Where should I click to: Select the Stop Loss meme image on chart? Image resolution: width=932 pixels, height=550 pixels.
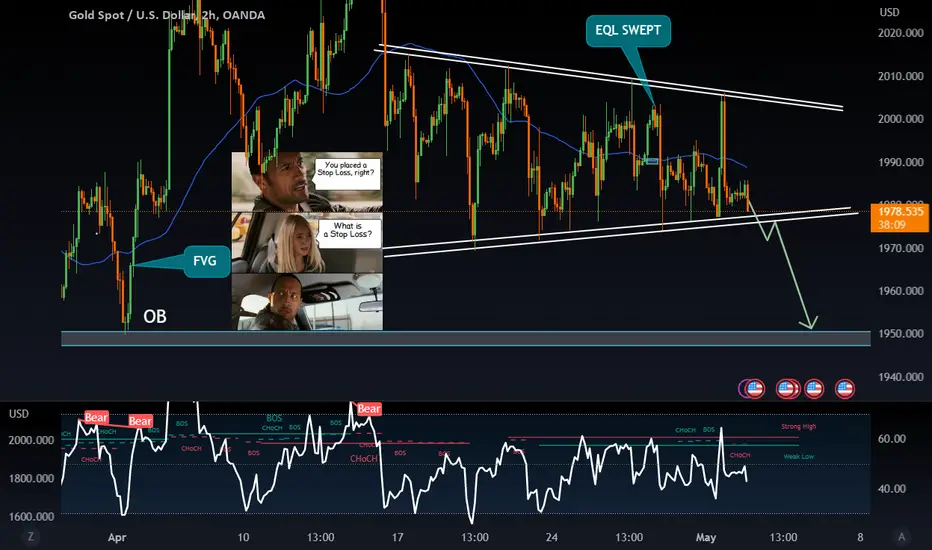[x=307, y=241]
